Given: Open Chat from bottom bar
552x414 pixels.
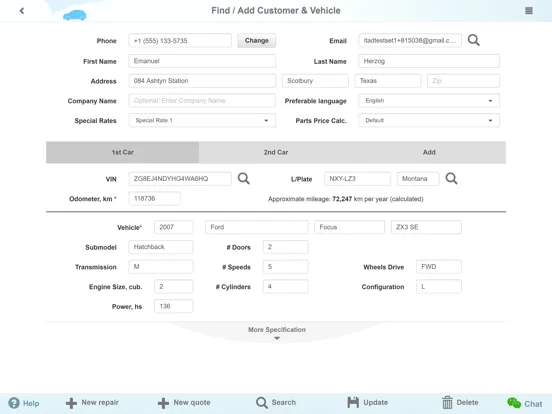Looking at the screenshot, I should (x=525, y=403).
